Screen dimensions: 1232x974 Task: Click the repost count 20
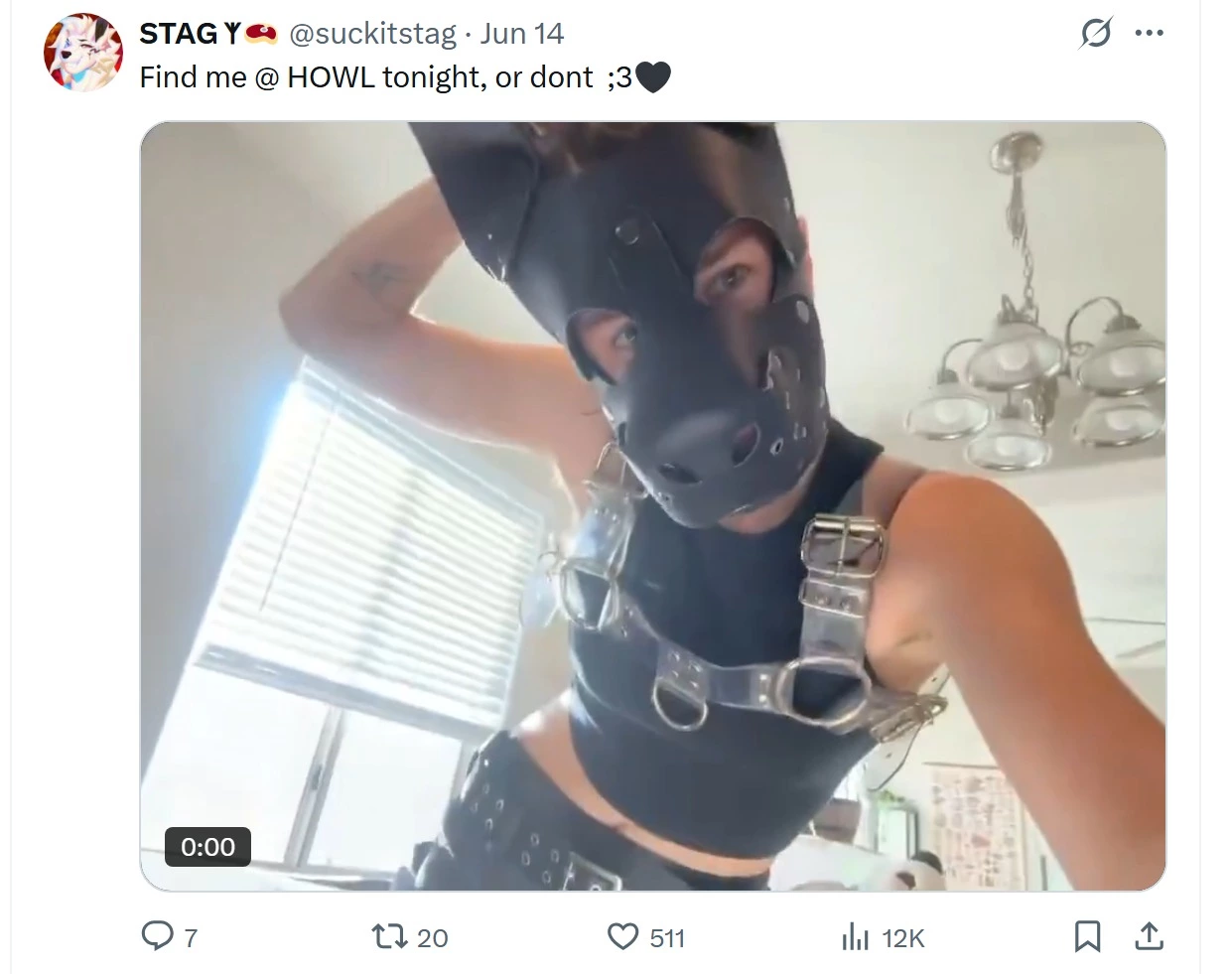coord(433,938)
